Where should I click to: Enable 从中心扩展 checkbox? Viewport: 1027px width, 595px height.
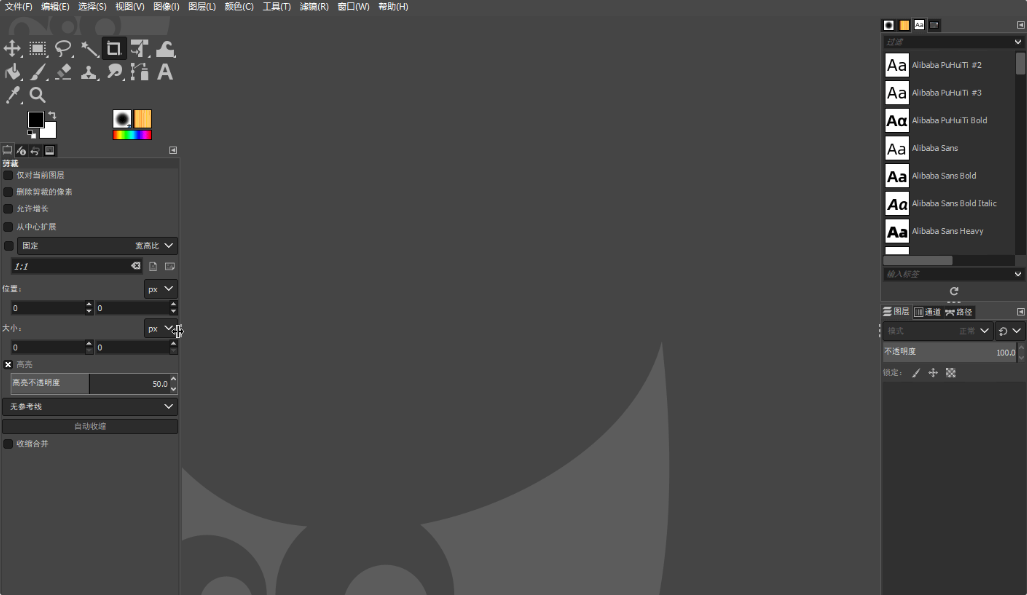(8, 227)
